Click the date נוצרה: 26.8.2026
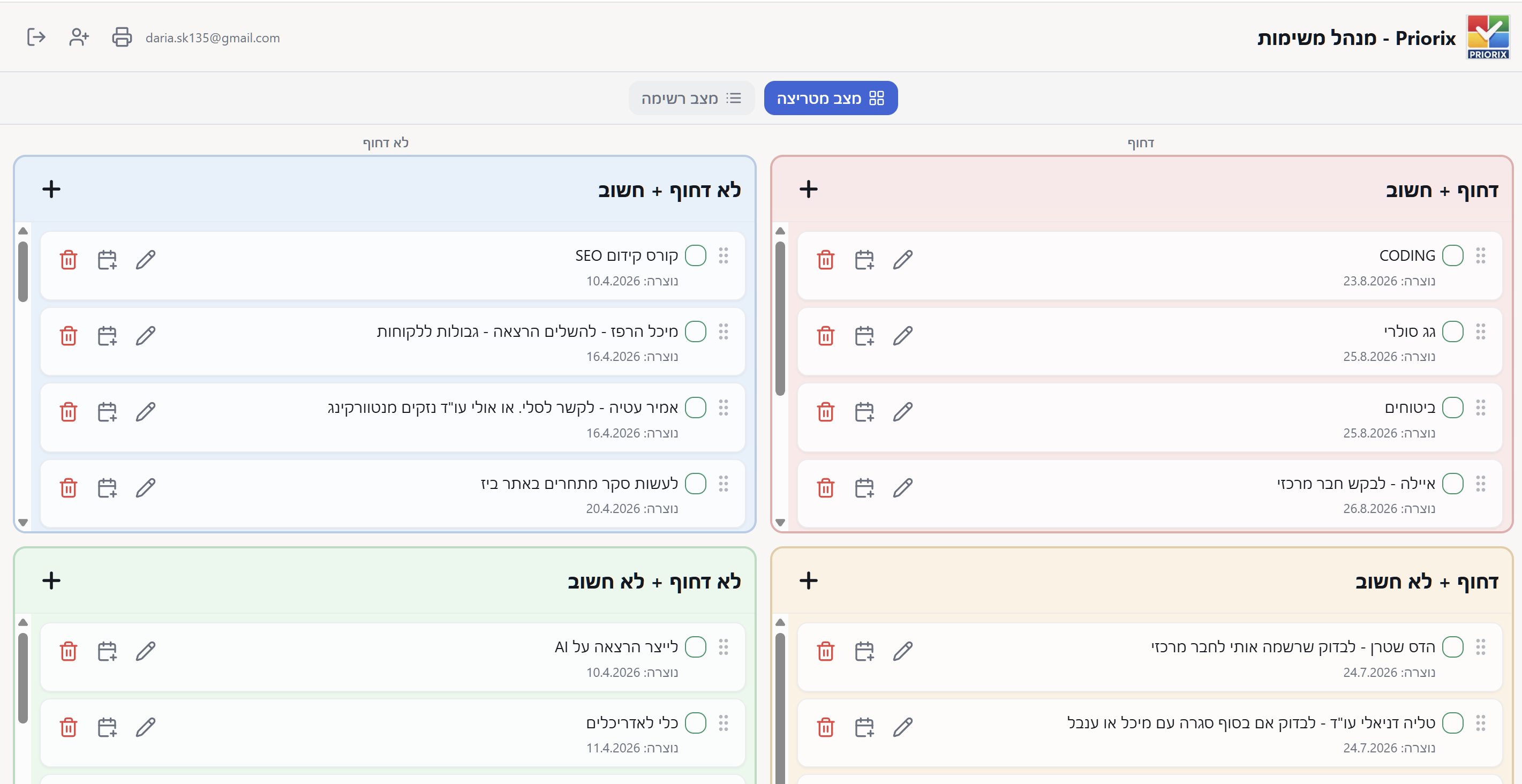 click(1389, 509)
